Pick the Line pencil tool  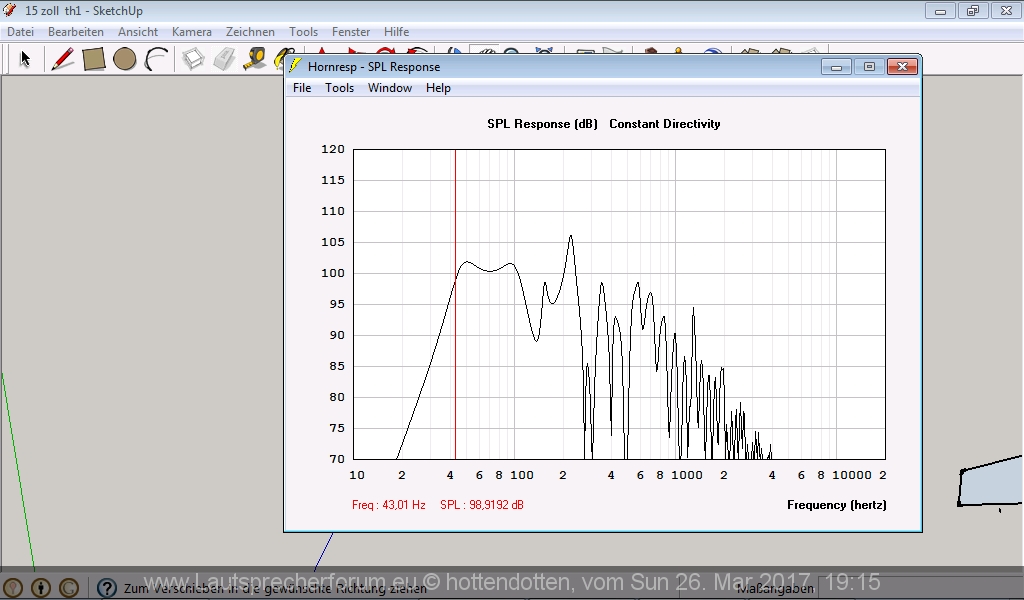click(63, 59)
